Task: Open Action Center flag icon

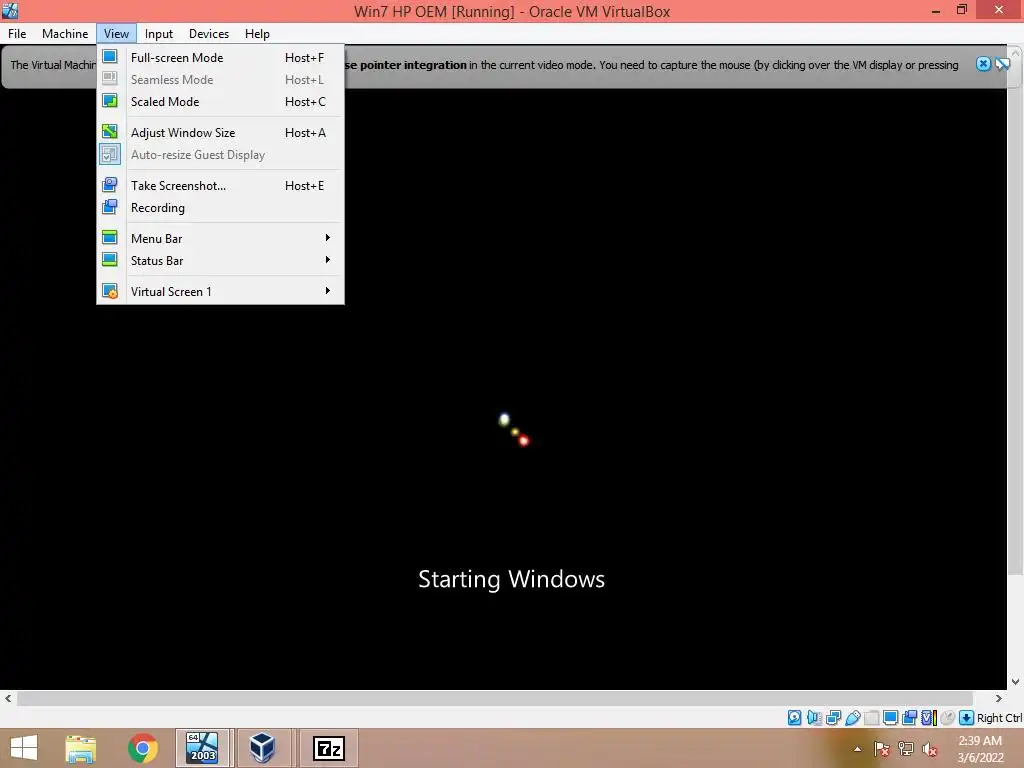Action: pos(882,749)
